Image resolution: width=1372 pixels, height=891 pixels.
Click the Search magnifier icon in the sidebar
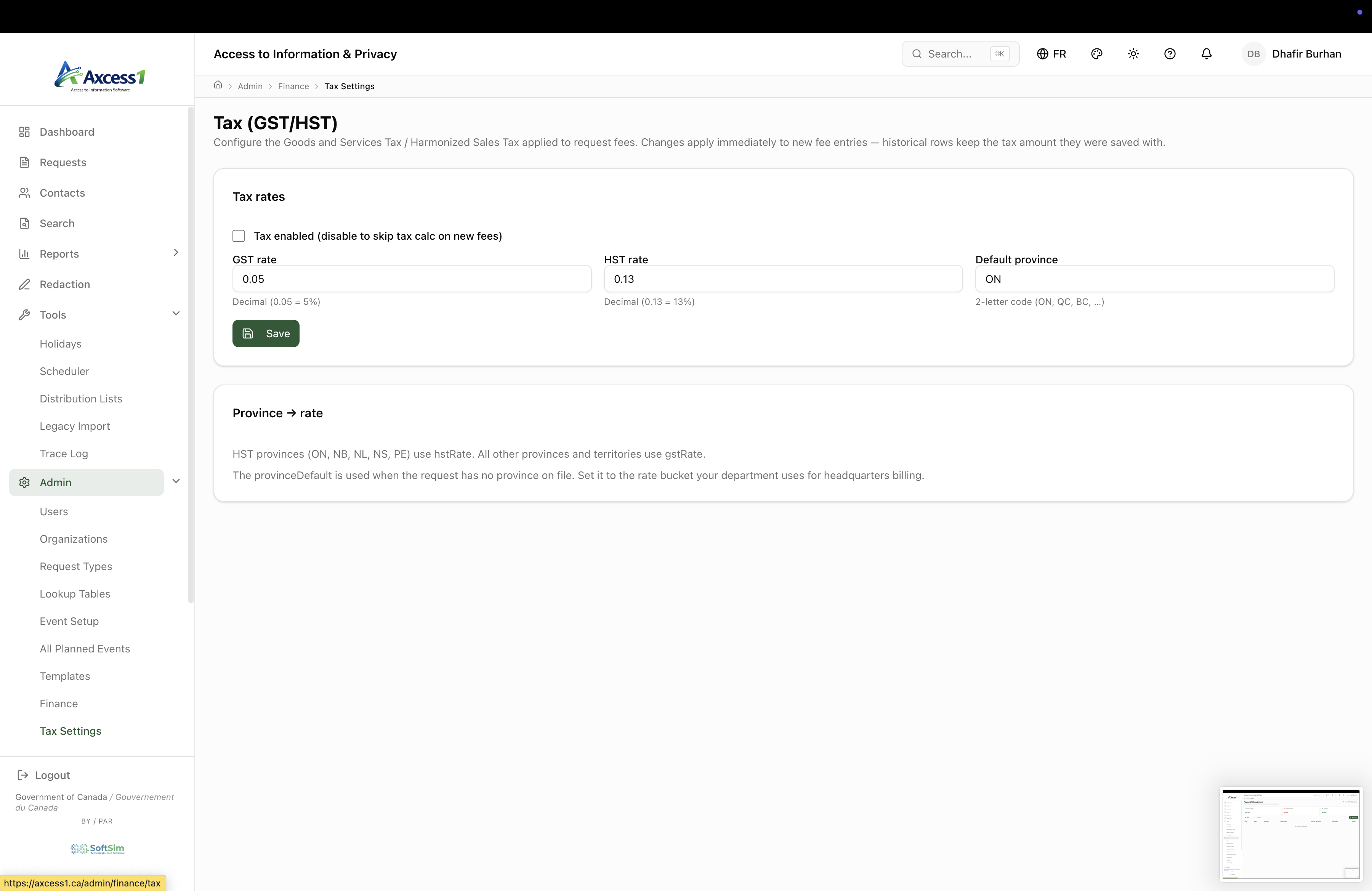tap(24, 223)
